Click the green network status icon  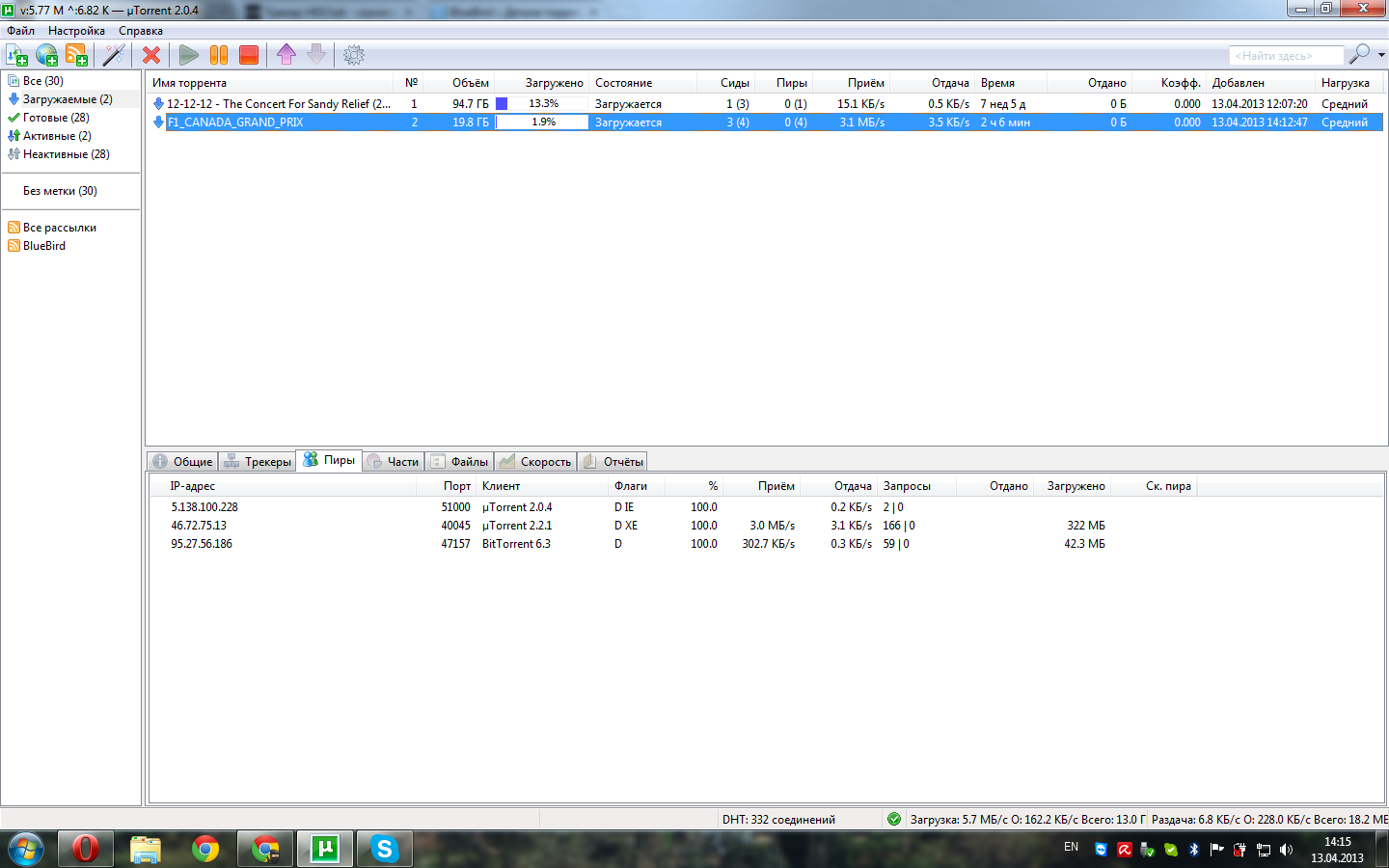coord(894,820)
